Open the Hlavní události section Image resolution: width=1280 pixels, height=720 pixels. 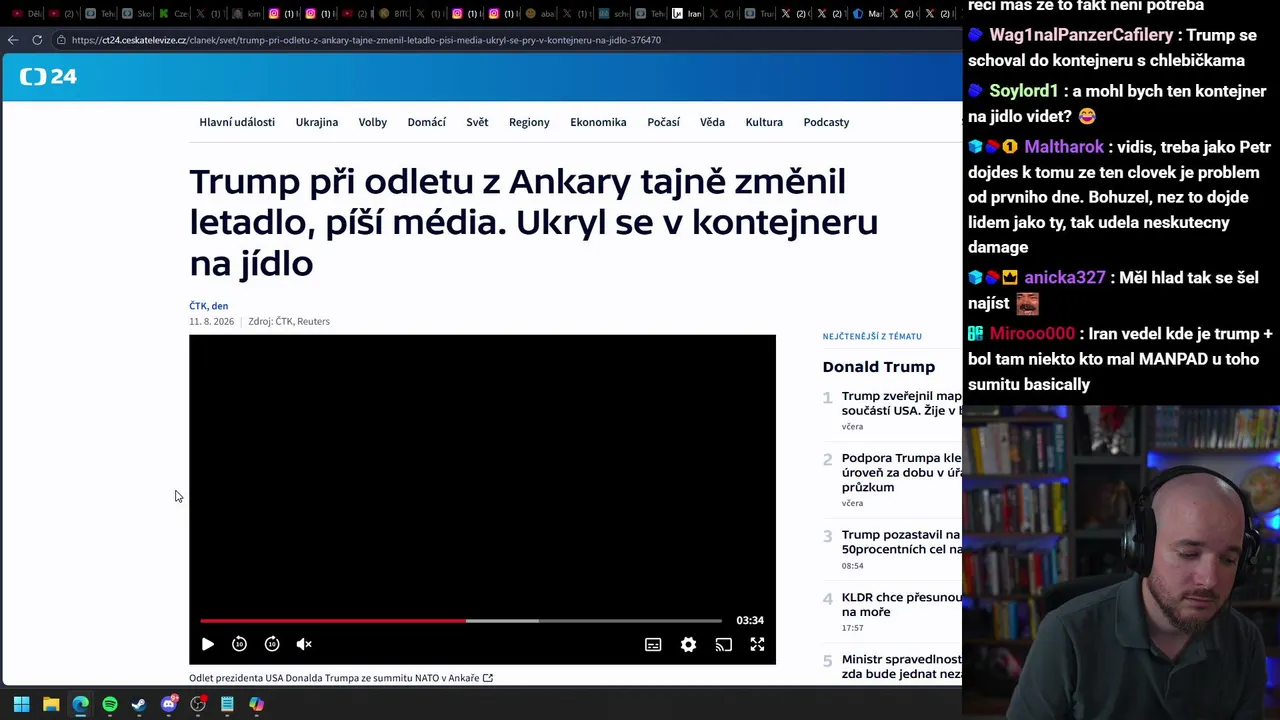tap(237, 122)
